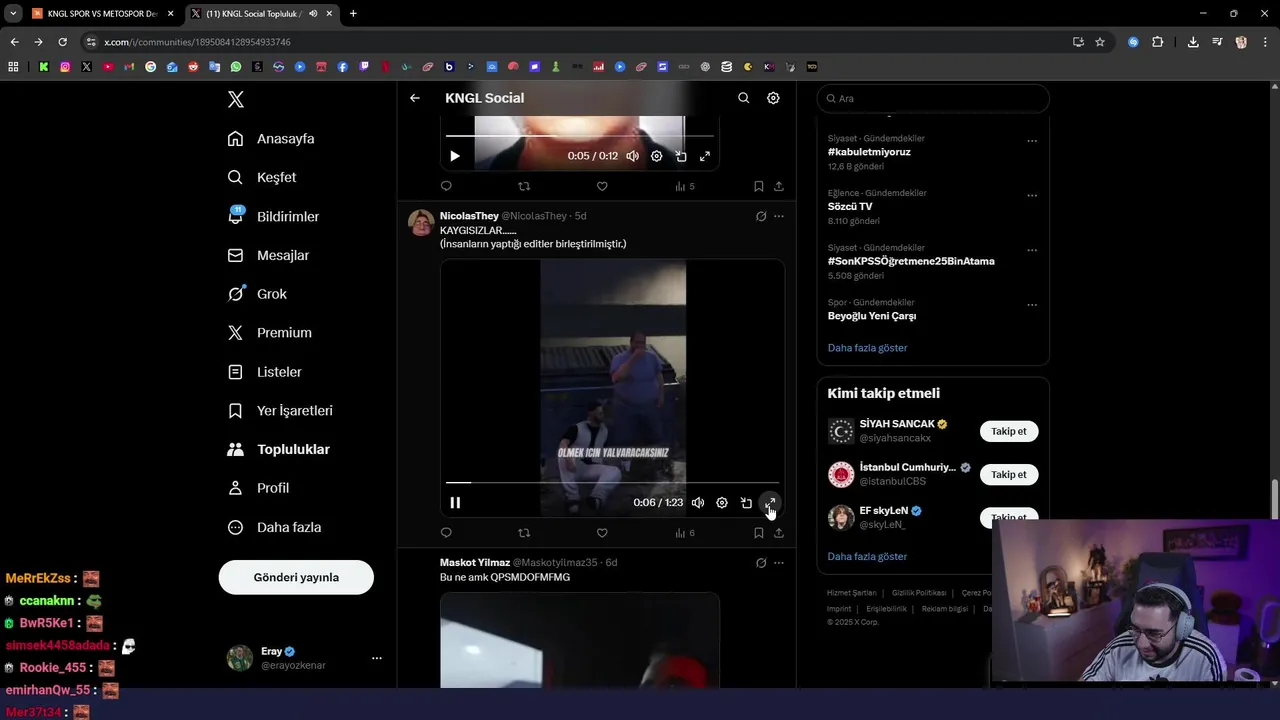Follow İstanbul Cumhuriyet account
1280x720 pixels.
pyautogui.click(x=1008, y=475)
